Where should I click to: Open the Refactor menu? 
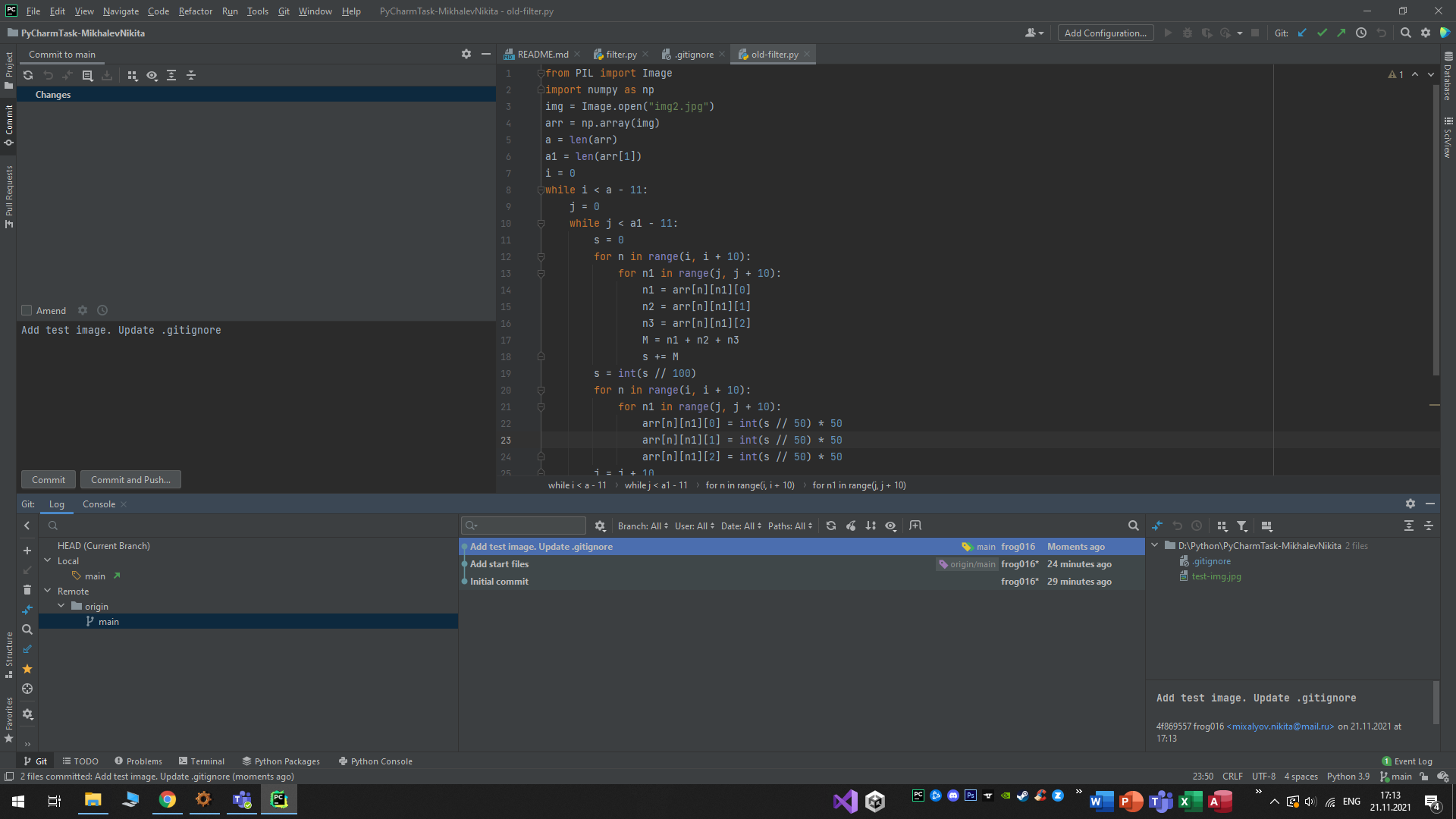(196, 11)
